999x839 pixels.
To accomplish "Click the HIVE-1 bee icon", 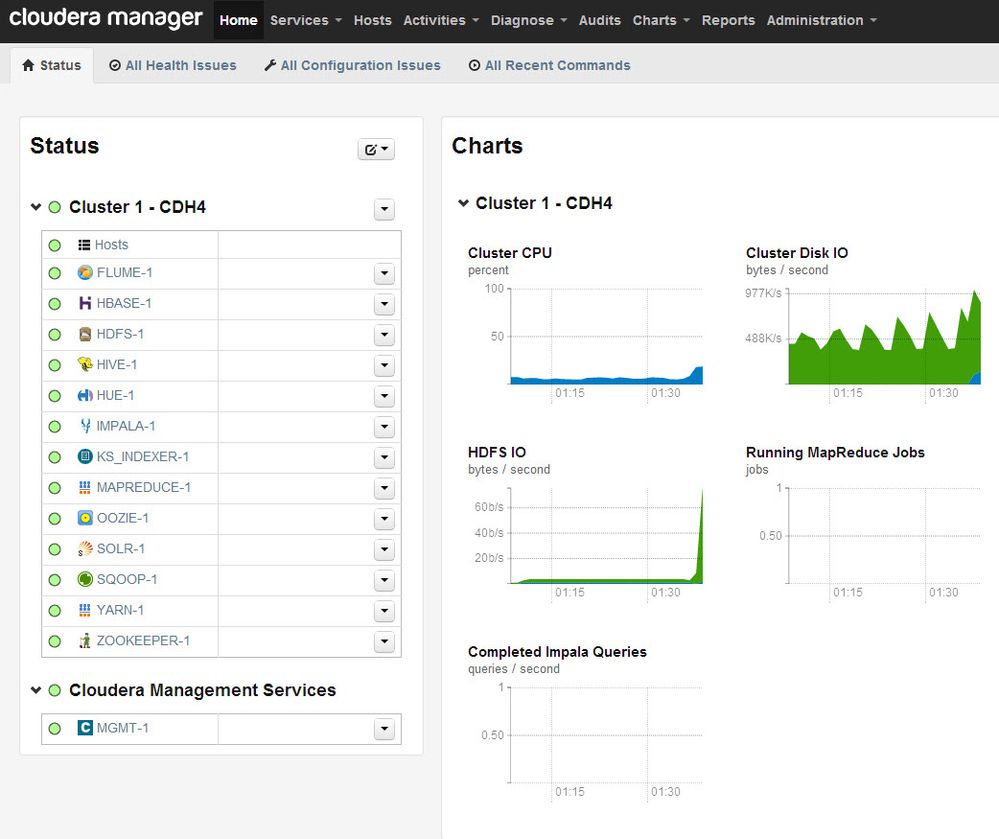I will (x=85, y=365).
